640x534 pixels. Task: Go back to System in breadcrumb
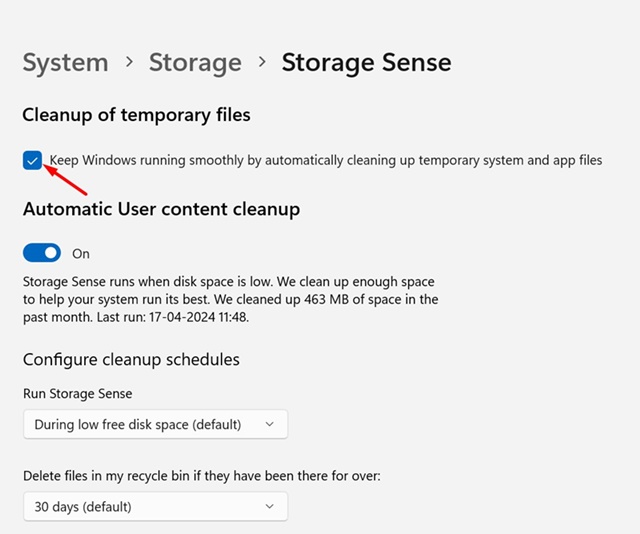pos(64,63)
